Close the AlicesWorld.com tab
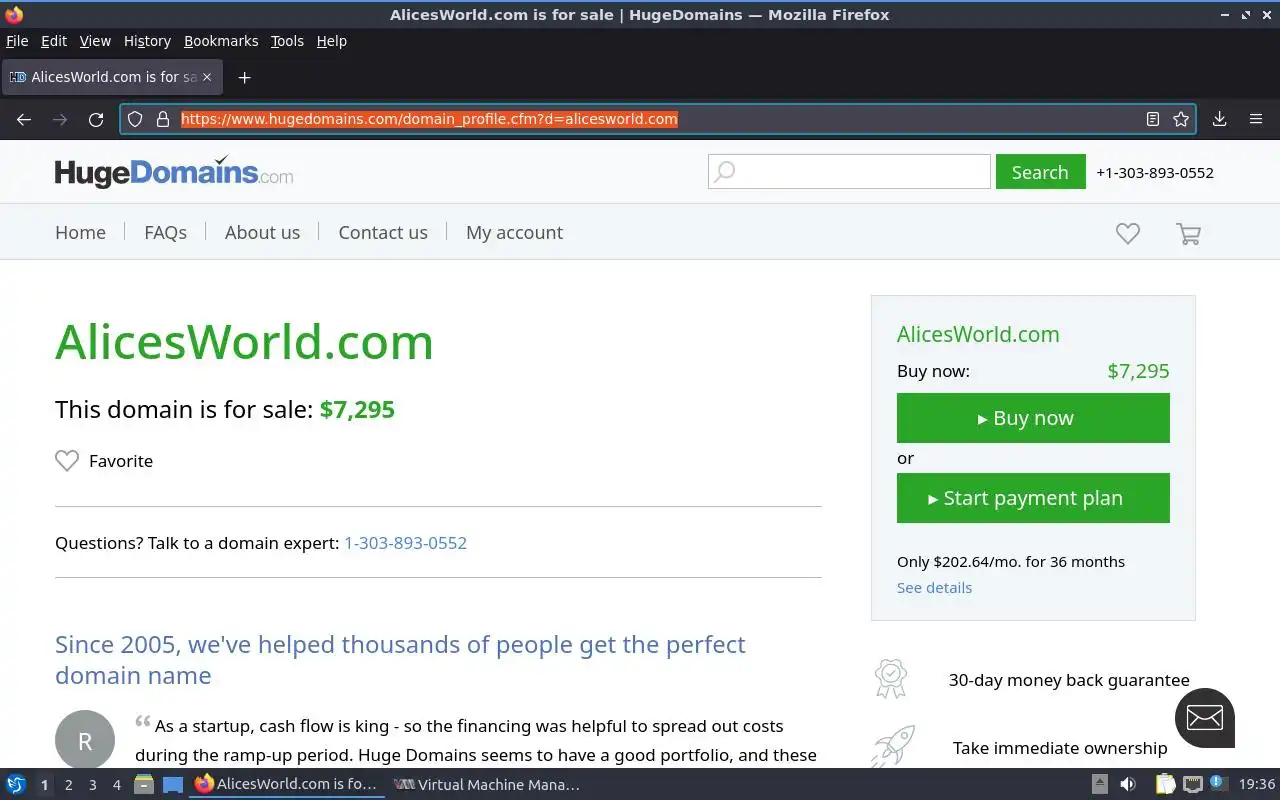The height and width of the screenshot is (800, 1280). click(x=207, y=77)
